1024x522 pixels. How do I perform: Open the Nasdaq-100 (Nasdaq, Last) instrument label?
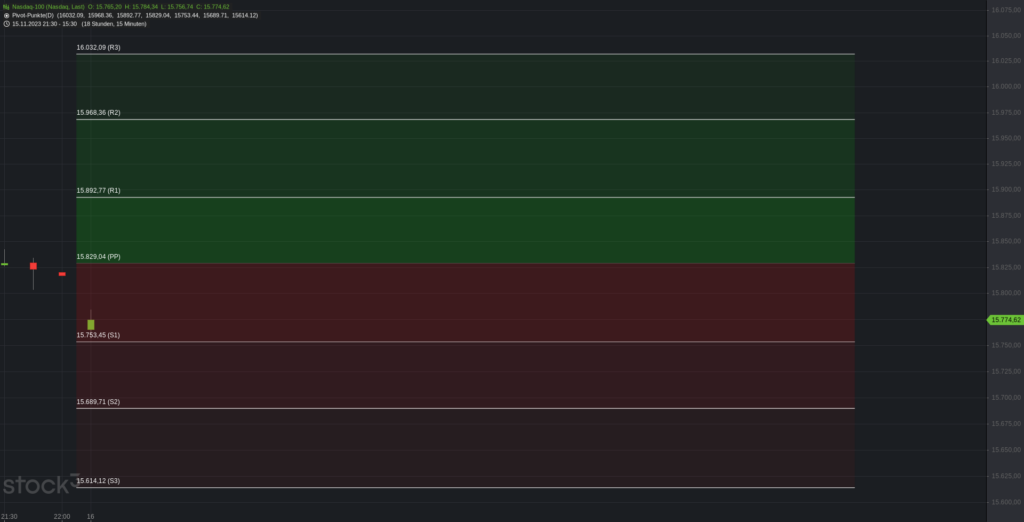click(48, 7)
